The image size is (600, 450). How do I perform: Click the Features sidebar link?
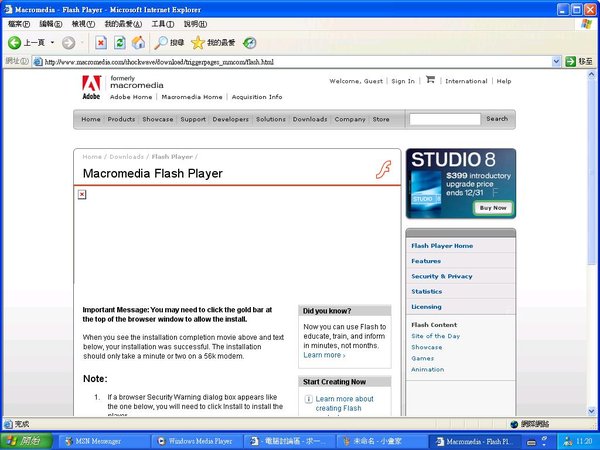tap(426, 261)
